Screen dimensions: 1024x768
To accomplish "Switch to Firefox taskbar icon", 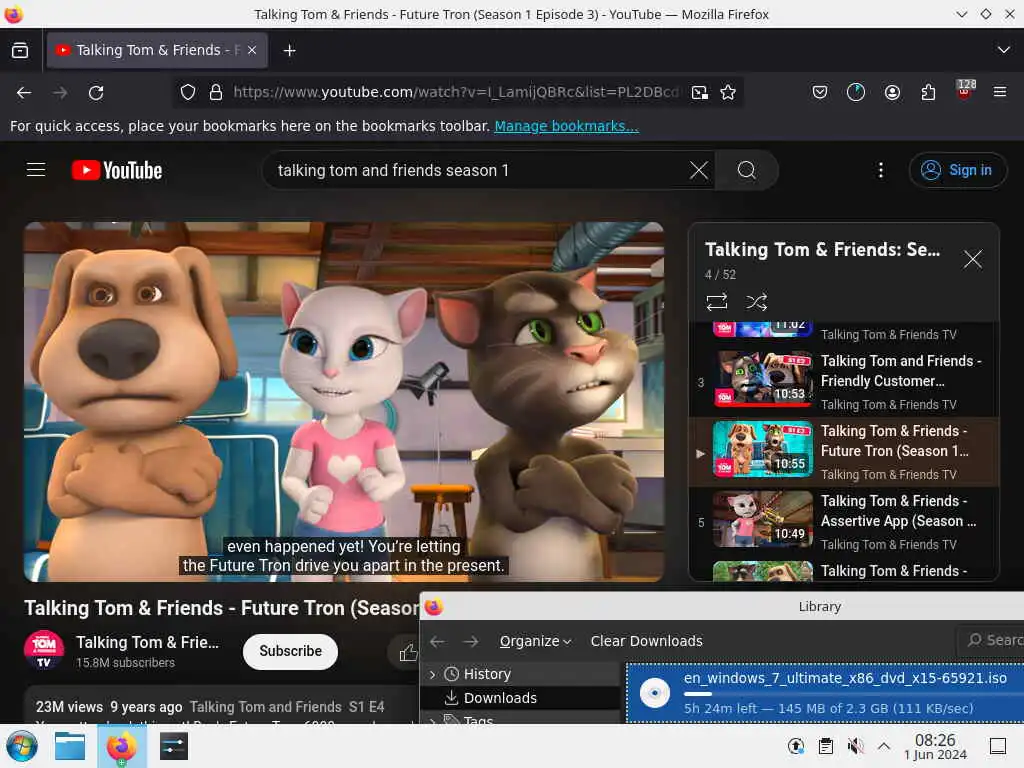I will [121, 746].
